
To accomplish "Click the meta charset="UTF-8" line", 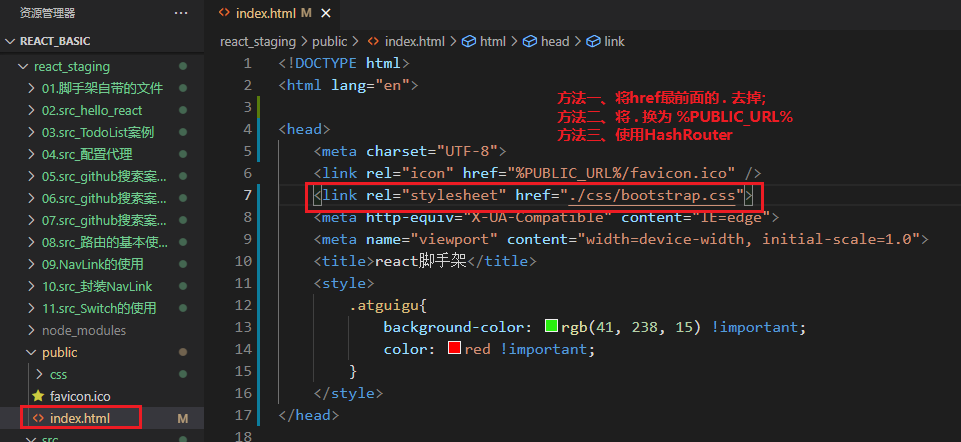I will 409,151.
